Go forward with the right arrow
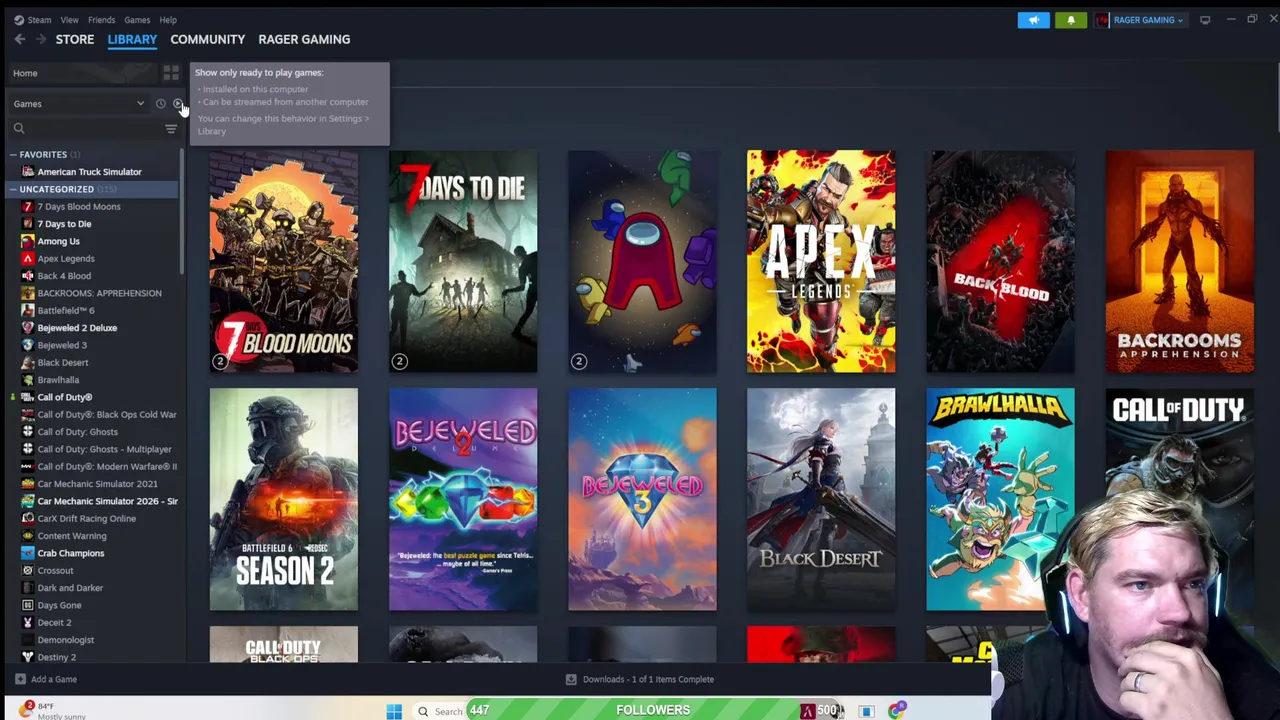The image size is (1280, 720). click(x=41, y=39)
